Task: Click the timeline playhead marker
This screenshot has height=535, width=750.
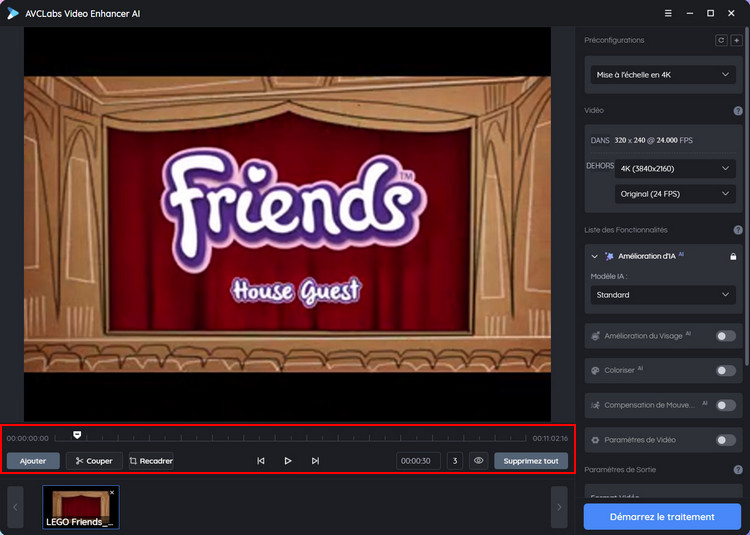Action: click(x=77, y=435)
